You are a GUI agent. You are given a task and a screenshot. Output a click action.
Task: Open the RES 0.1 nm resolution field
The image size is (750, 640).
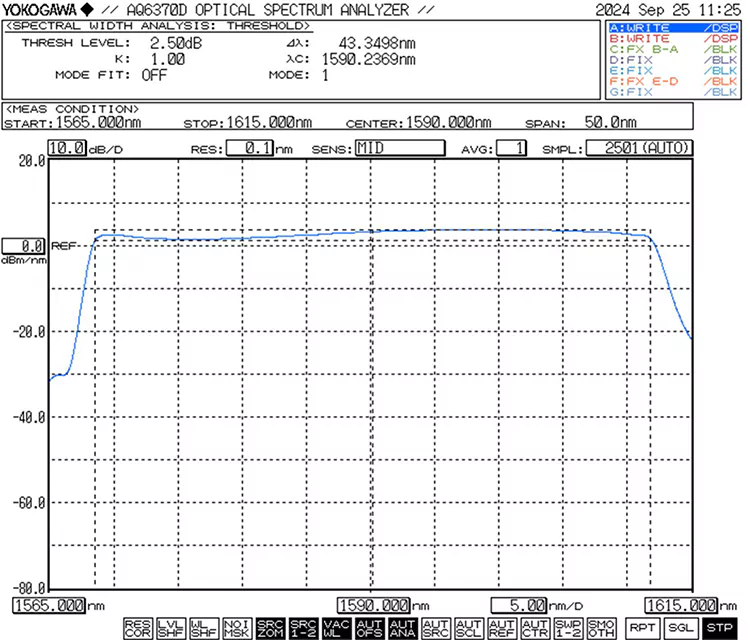pyautogui.click(x=250, y=149)
